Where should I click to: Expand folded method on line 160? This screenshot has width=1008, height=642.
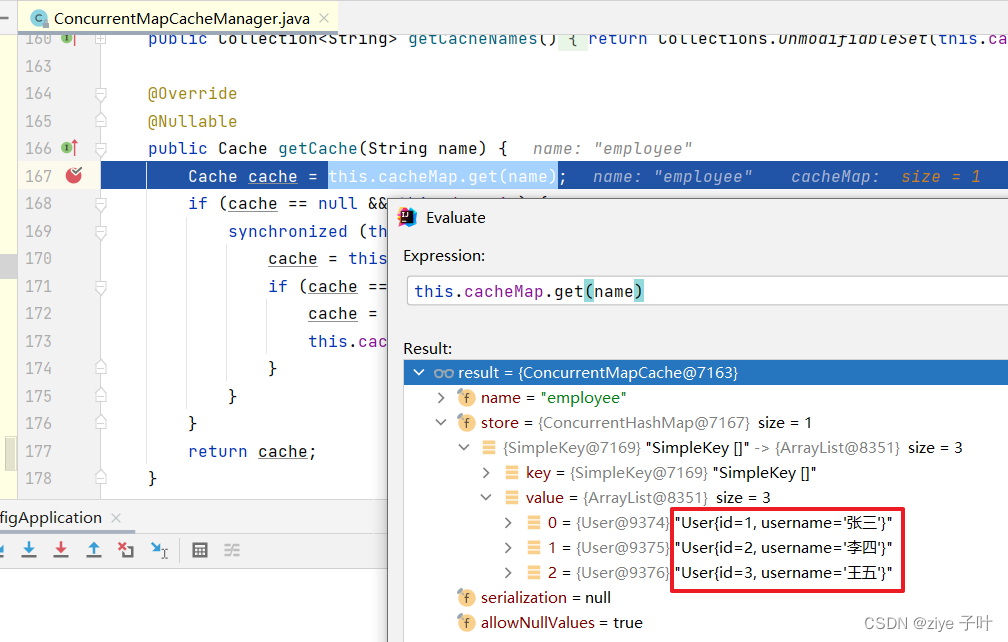100,39
